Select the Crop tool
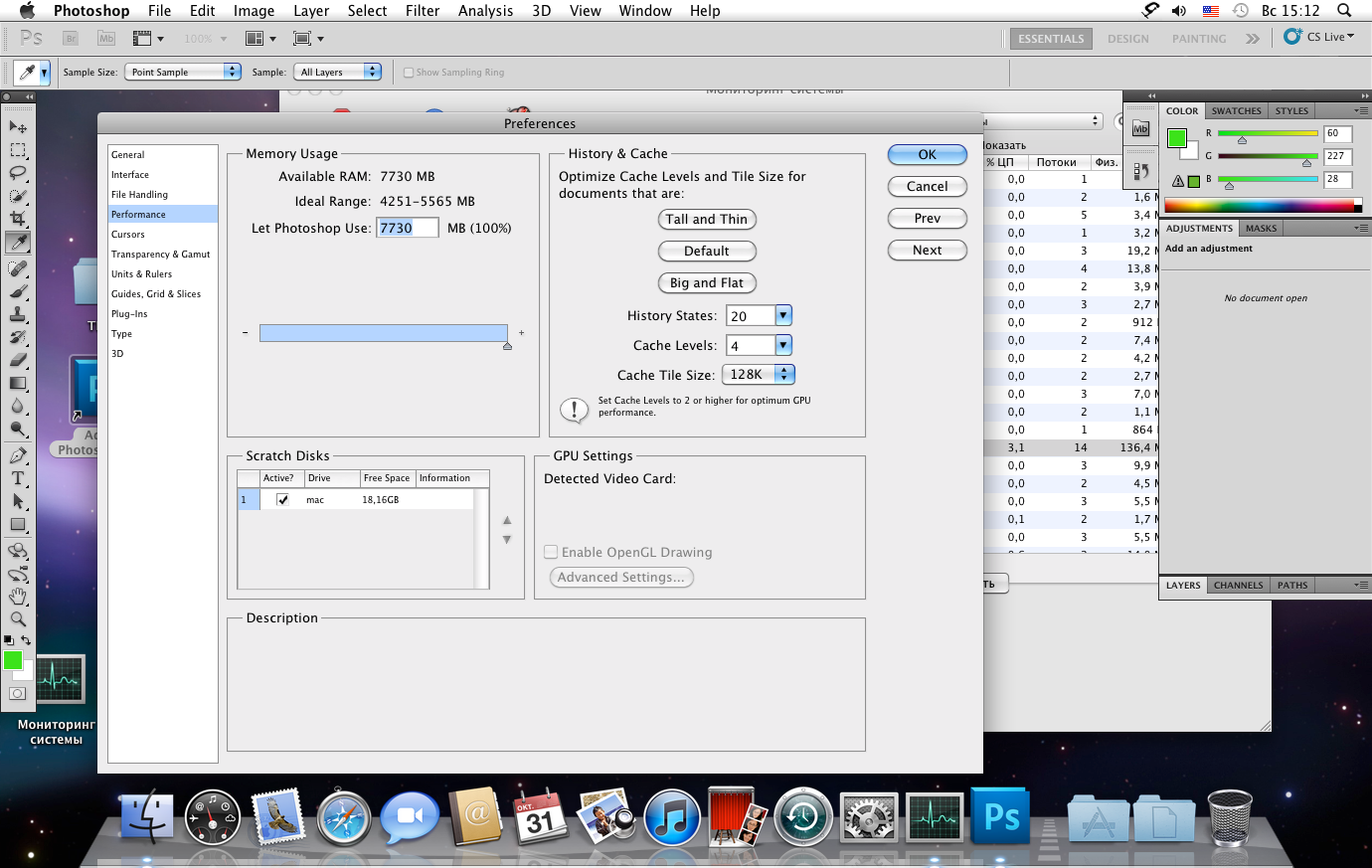This screenshot has height=868, width=1372. (x=18, y=219)
